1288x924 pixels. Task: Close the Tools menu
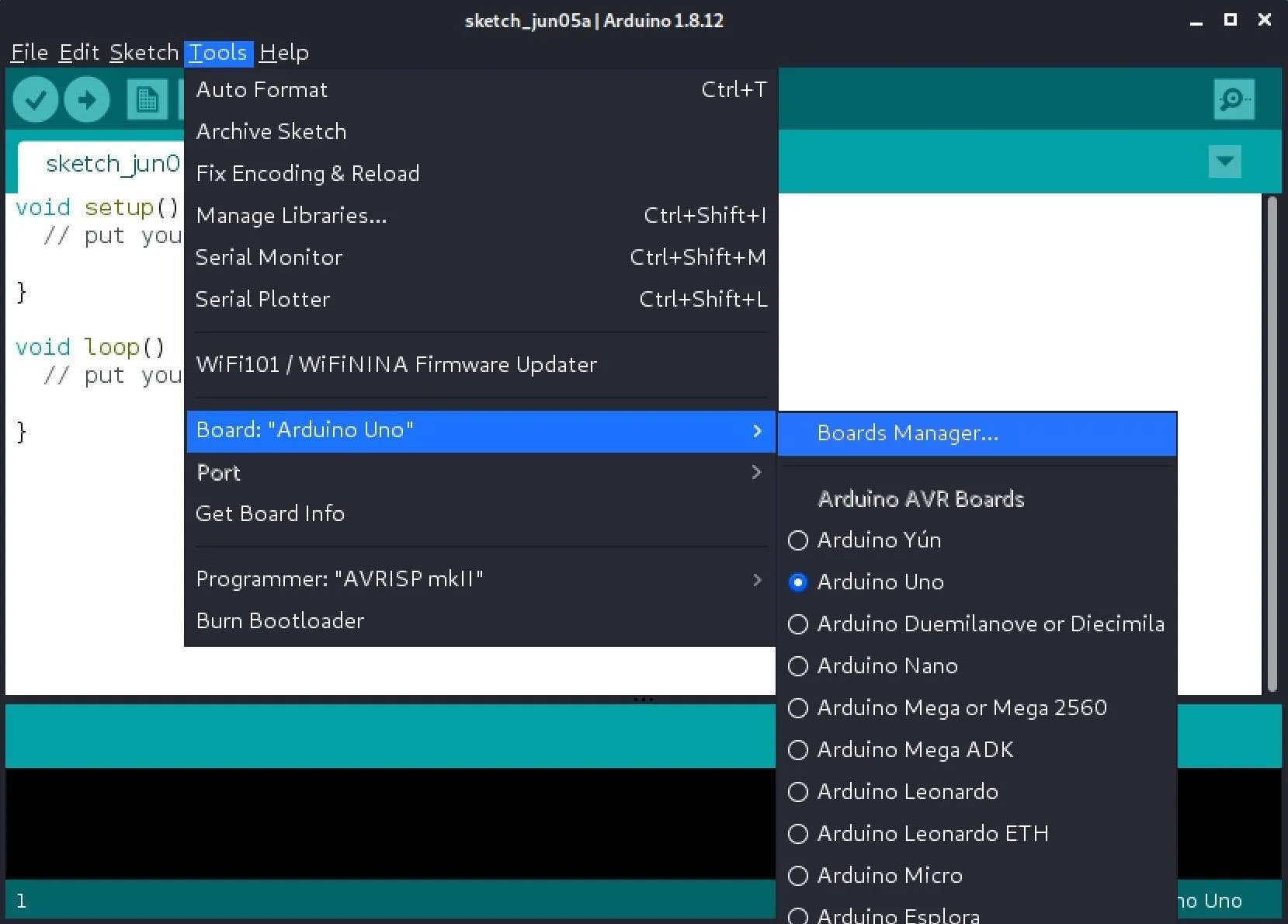[x=219, y=53]
